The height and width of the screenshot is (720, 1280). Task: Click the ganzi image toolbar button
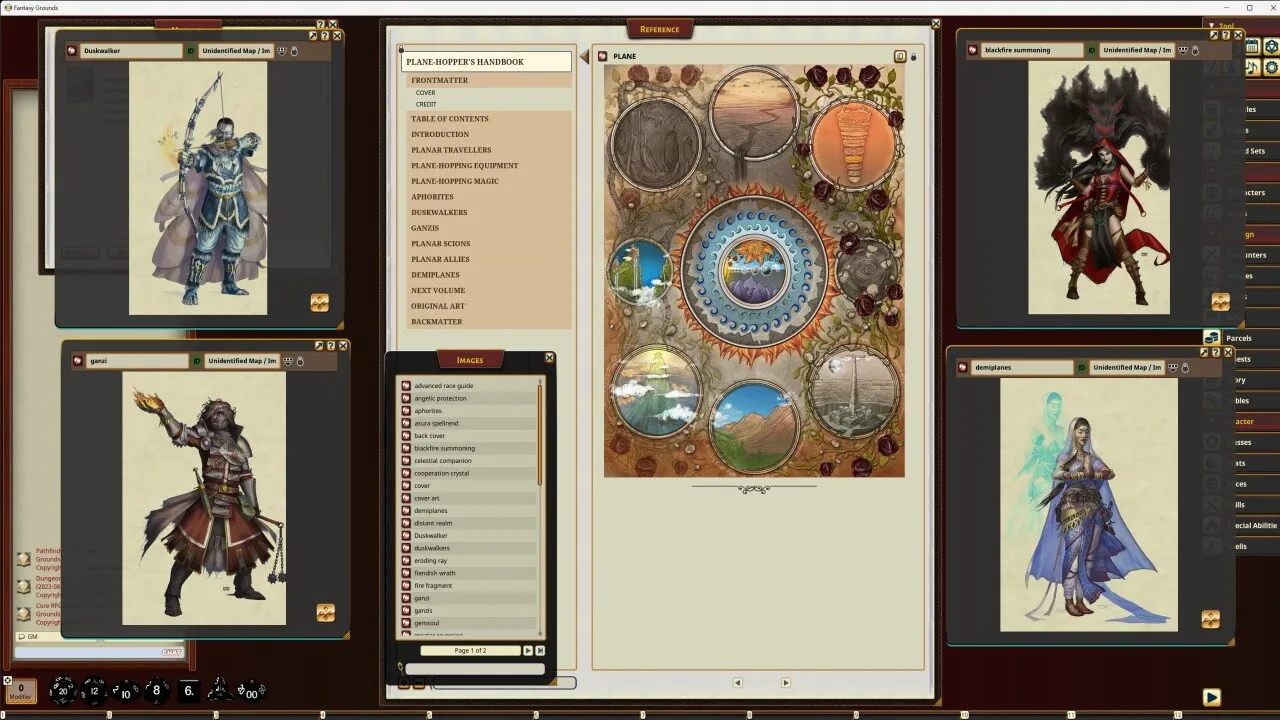(326, 612)
